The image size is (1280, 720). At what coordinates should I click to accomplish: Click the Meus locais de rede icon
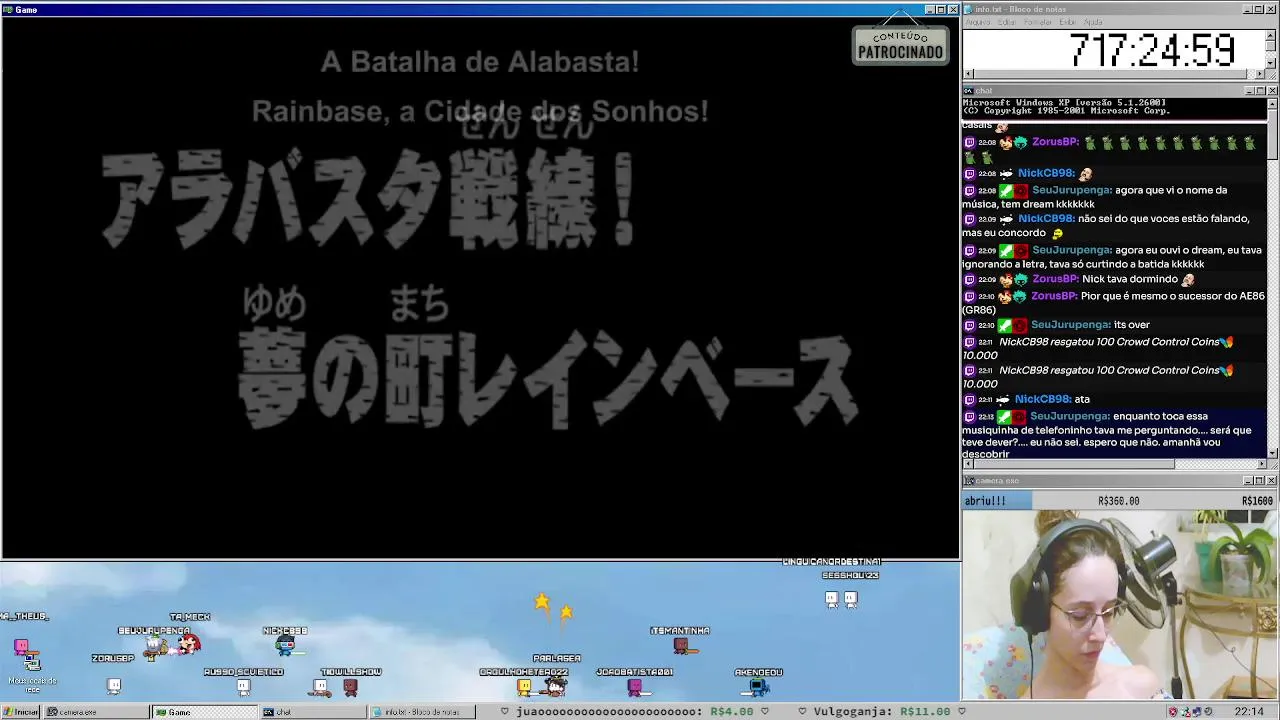[32, 672]
